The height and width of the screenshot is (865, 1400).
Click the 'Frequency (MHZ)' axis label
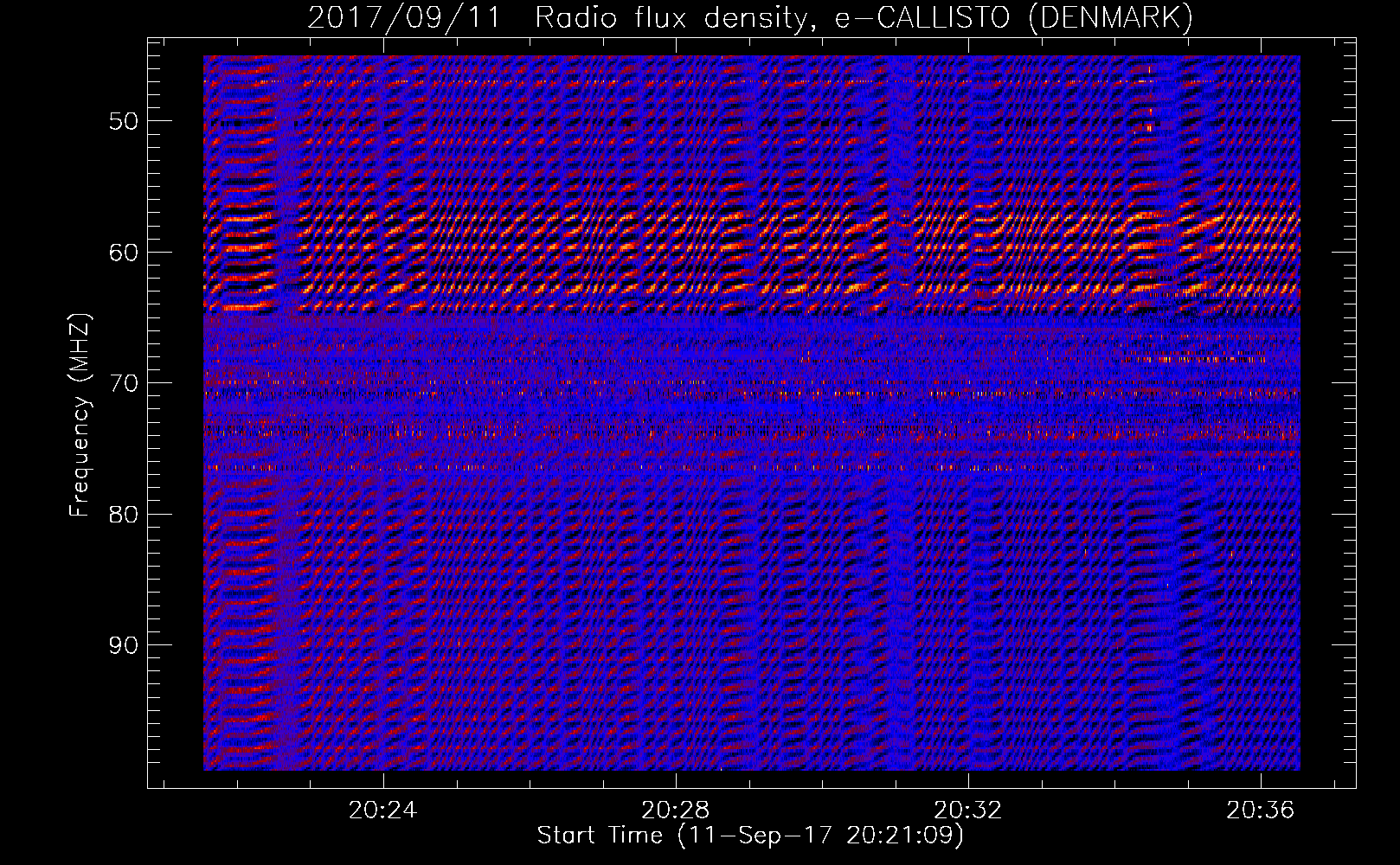[80, 415]
